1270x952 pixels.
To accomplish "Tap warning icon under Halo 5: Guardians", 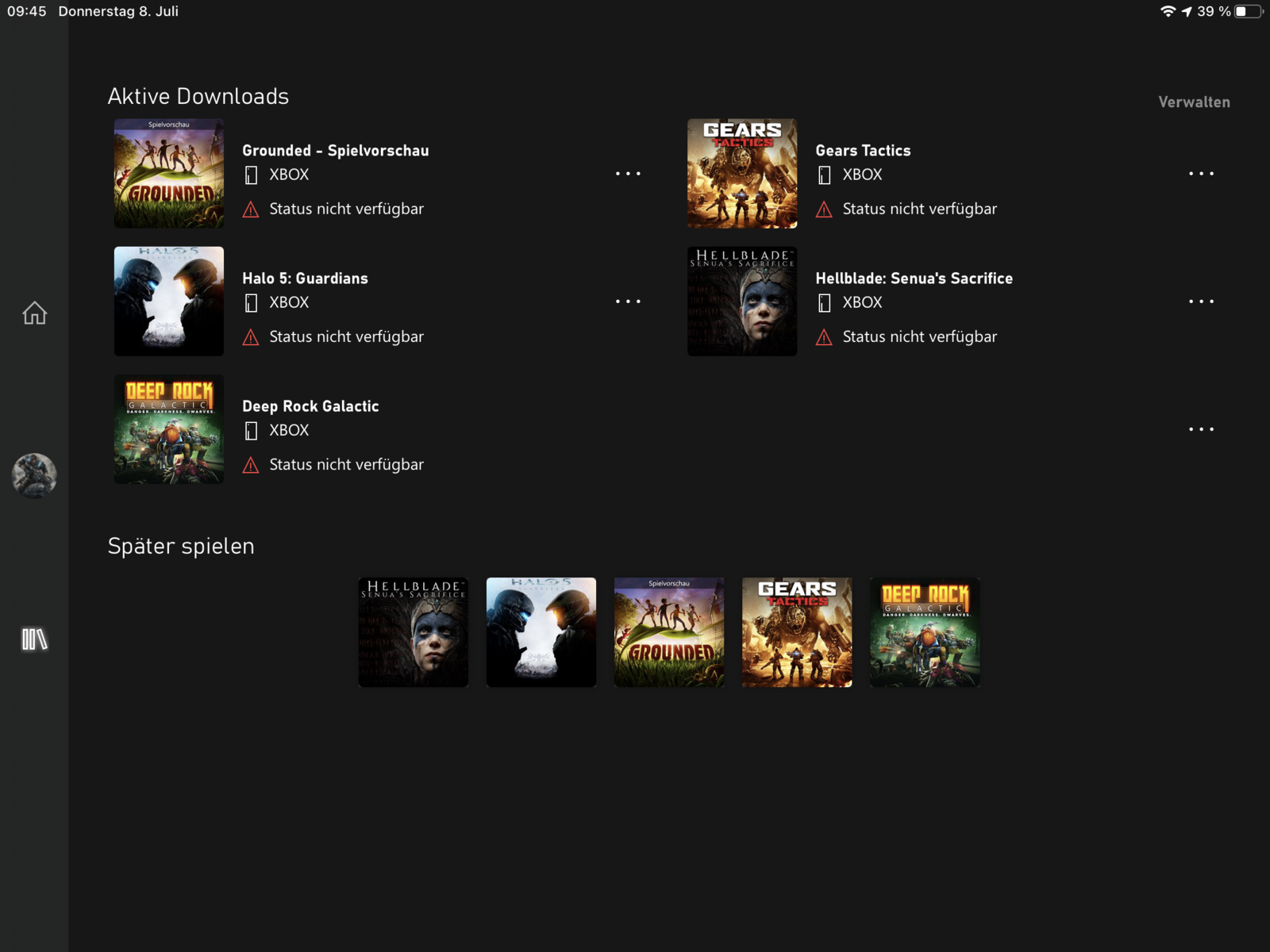I will click(251, 337).
